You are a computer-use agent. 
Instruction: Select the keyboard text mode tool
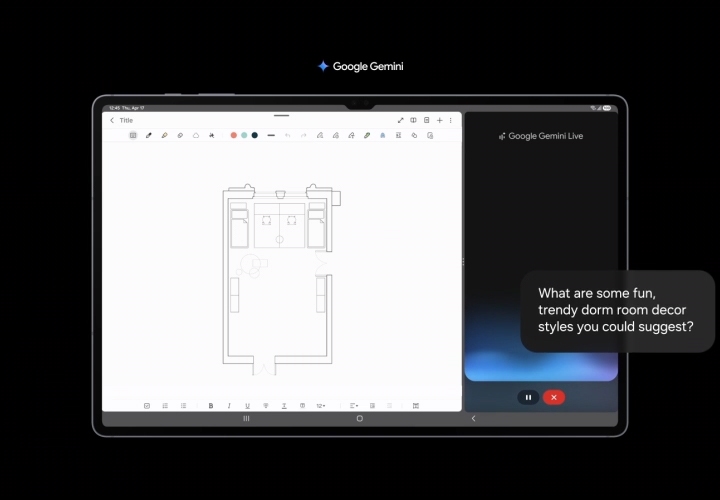coord(133,135)
